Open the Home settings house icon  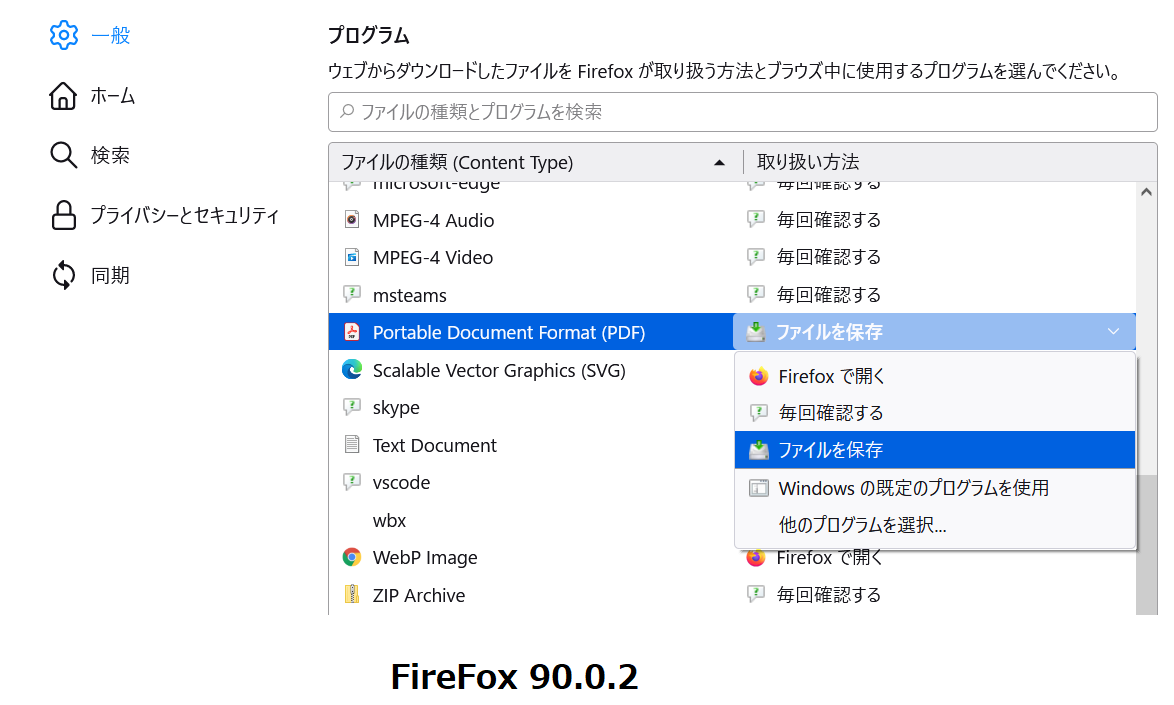pyautogui.click(x=63, y=96)
